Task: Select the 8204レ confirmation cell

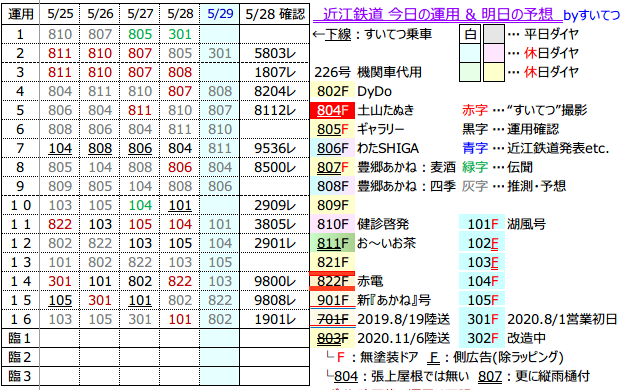Action: click(x=275, y=91)
